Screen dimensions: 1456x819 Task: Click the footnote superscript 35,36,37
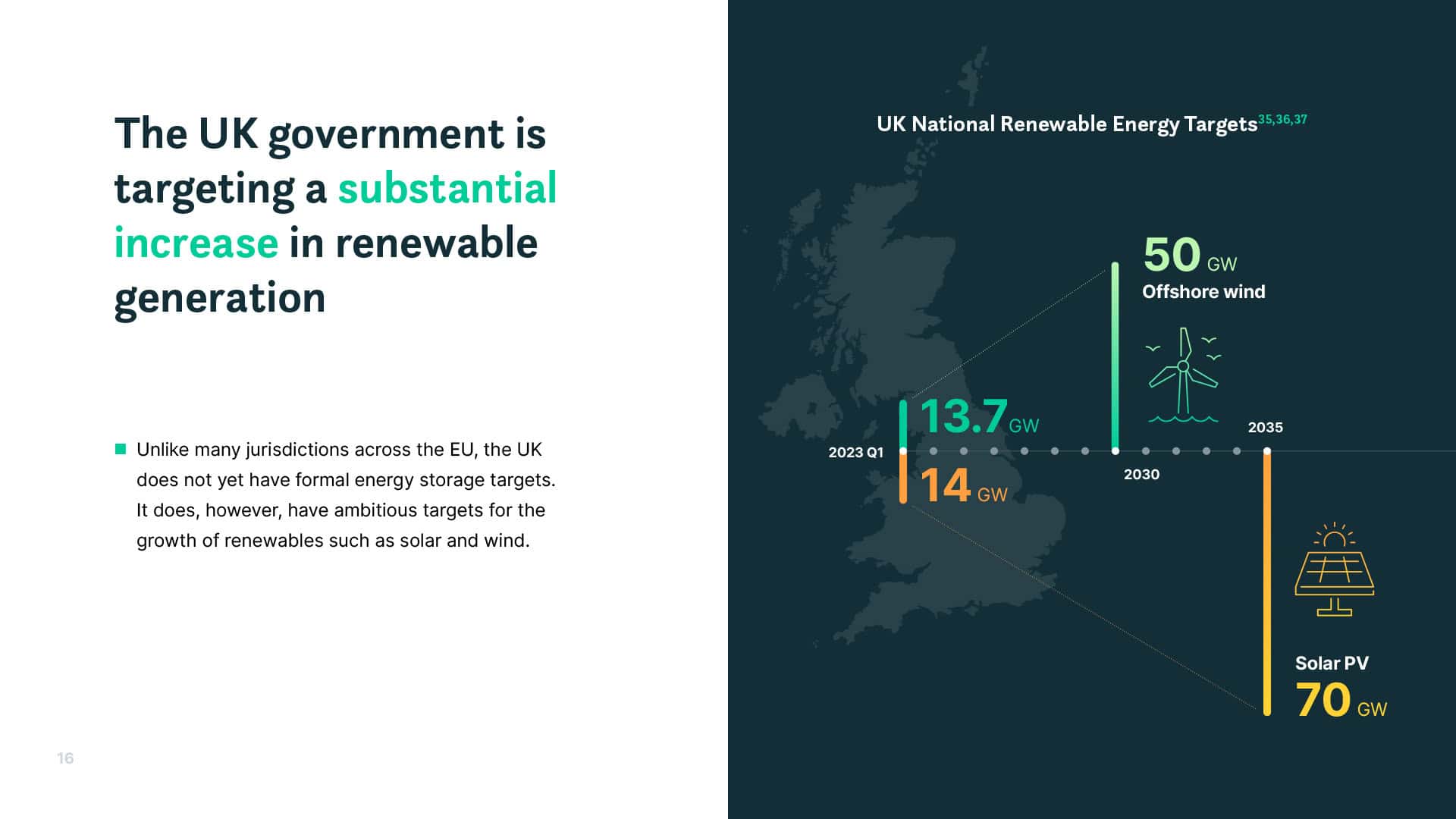click(x=1283, y=119)
